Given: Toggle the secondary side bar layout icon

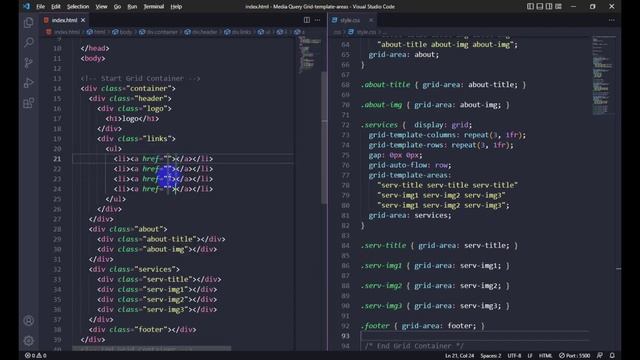Looking at the screenshot, I should (549, 6).
